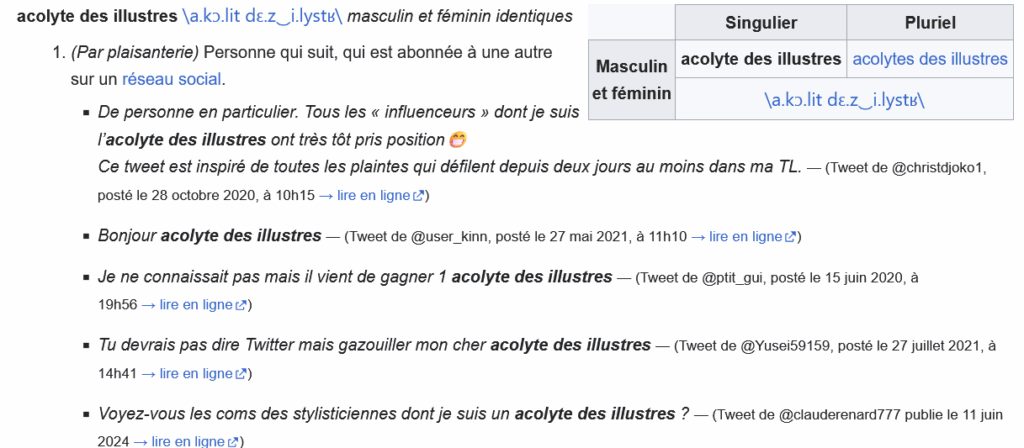
Task: Open "lire en ligne" for @user_kinn tweet
Action: 745,237
